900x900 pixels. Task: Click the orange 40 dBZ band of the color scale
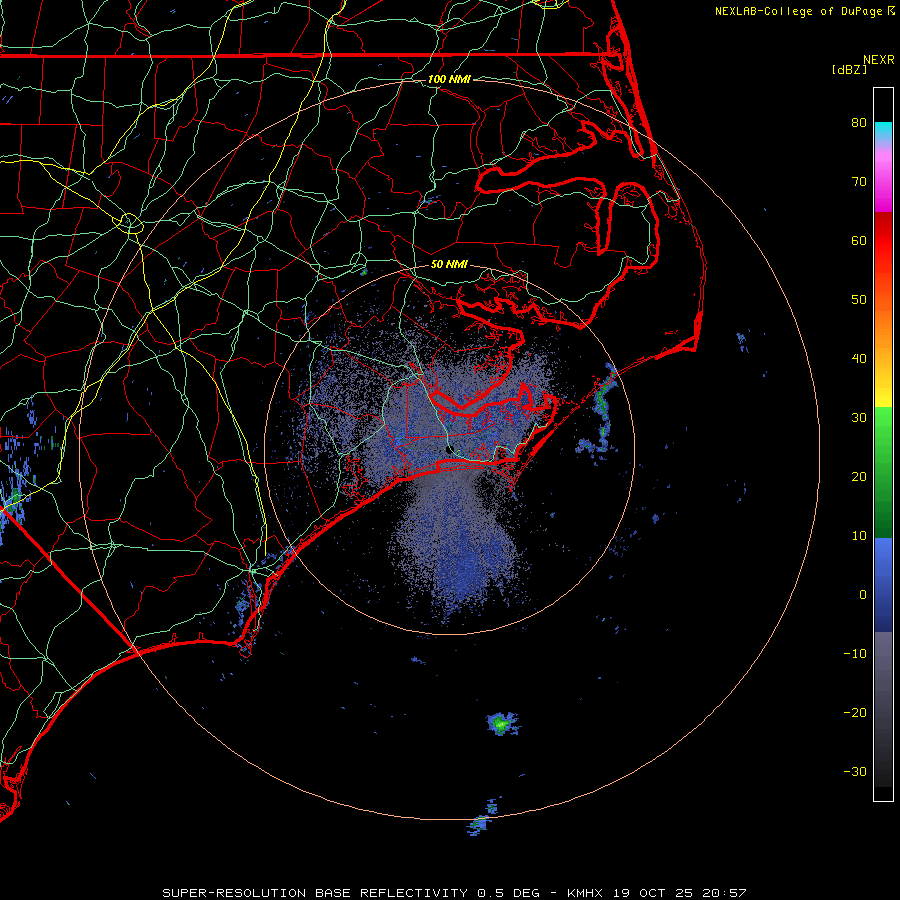[x=883, y=350]
